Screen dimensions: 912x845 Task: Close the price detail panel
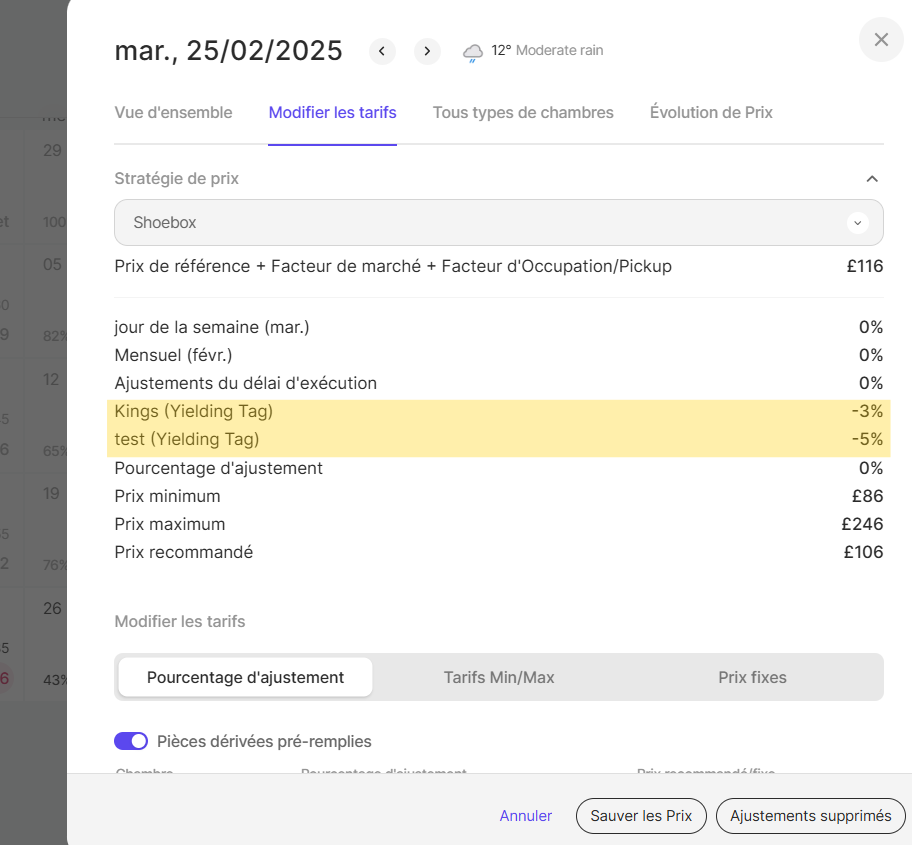coord(881,40)
